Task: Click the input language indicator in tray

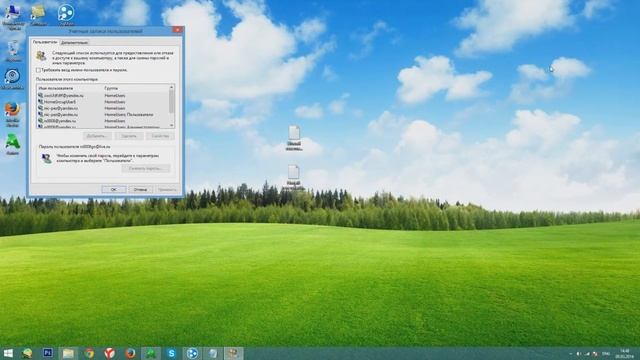Action: tap(606, 353)
